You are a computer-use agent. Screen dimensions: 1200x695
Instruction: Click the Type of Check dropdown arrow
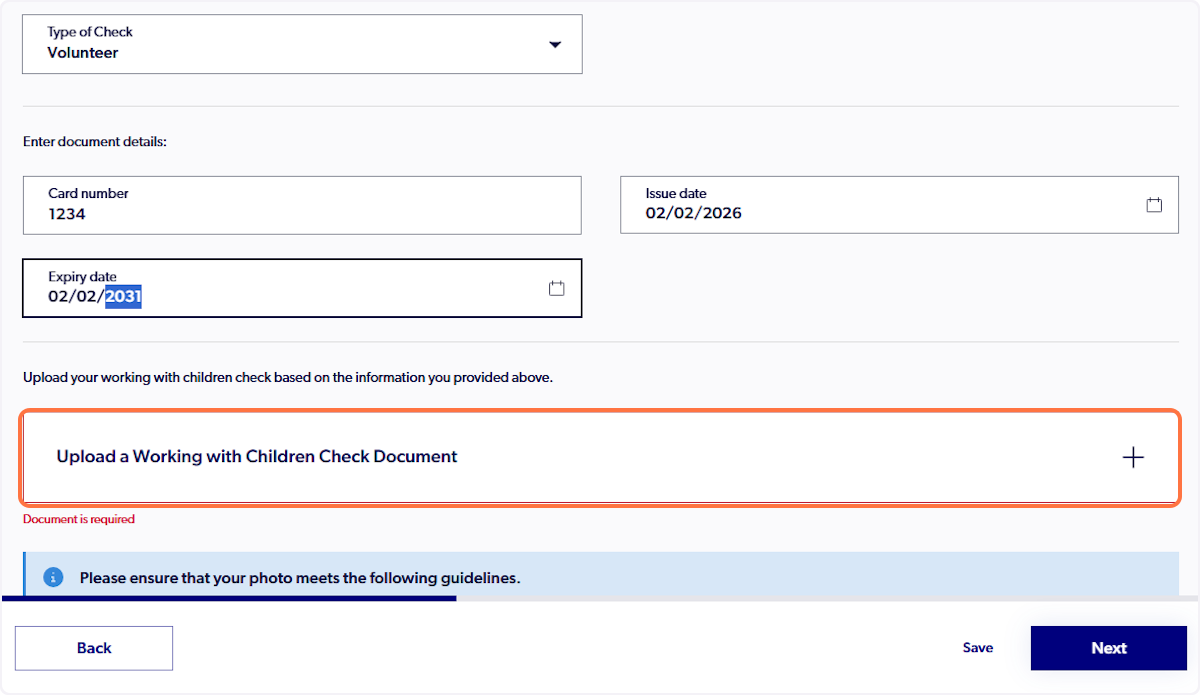[x=554, y=44]
